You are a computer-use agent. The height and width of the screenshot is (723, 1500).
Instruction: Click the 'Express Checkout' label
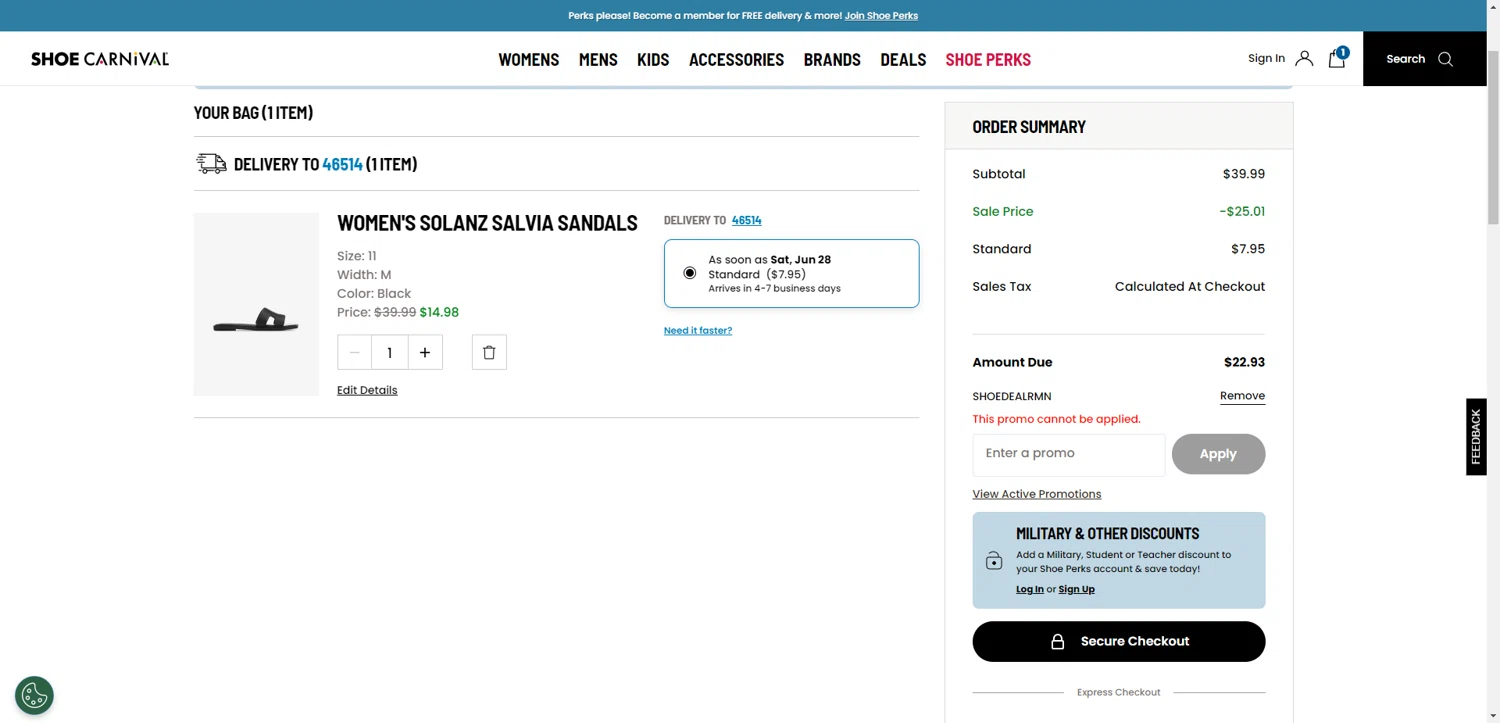pyautogui.click(x=1119, y=692)
